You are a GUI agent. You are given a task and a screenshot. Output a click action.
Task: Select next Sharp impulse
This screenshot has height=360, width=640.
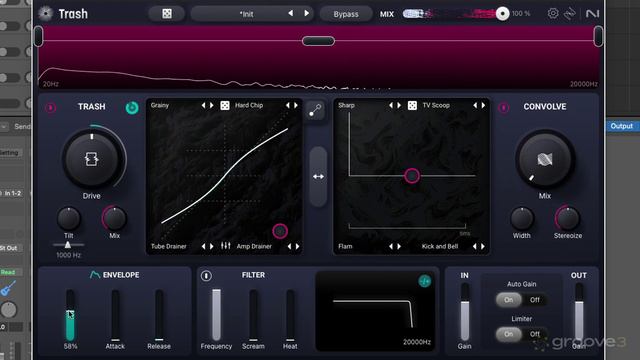pos(399,105)
